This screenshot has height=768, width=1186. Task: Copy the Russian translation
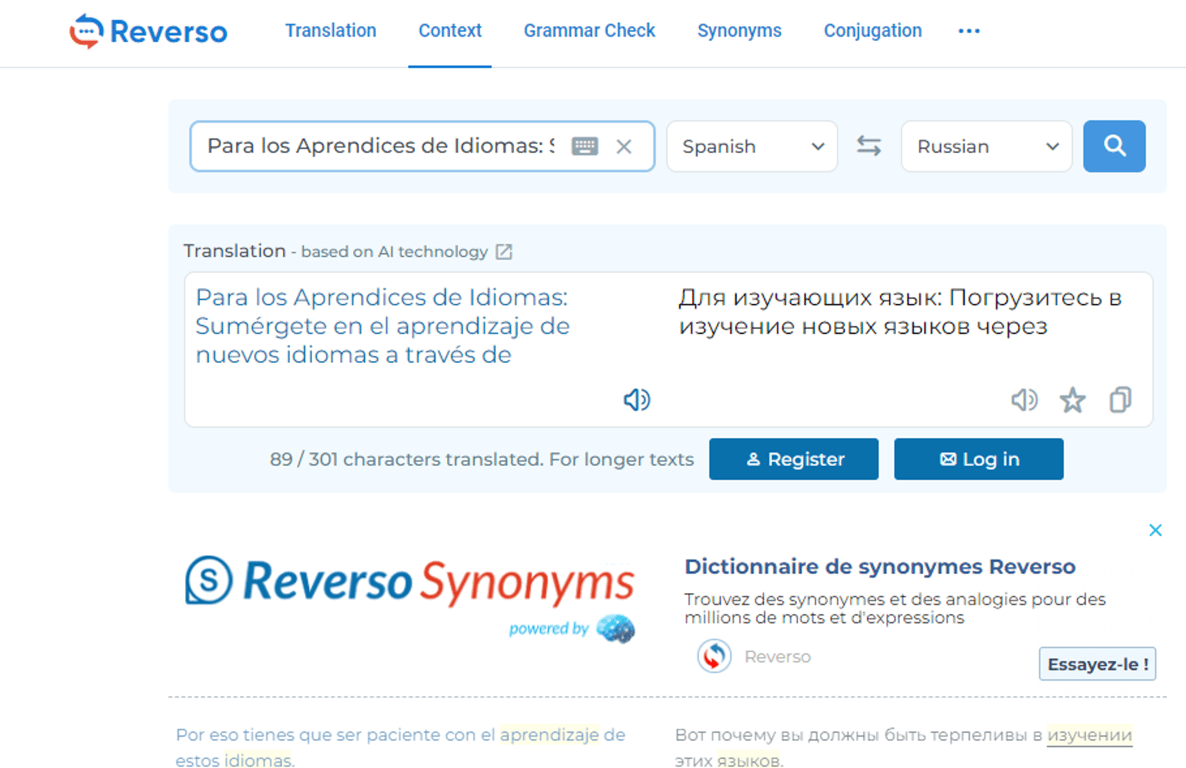click(1120, 400)
